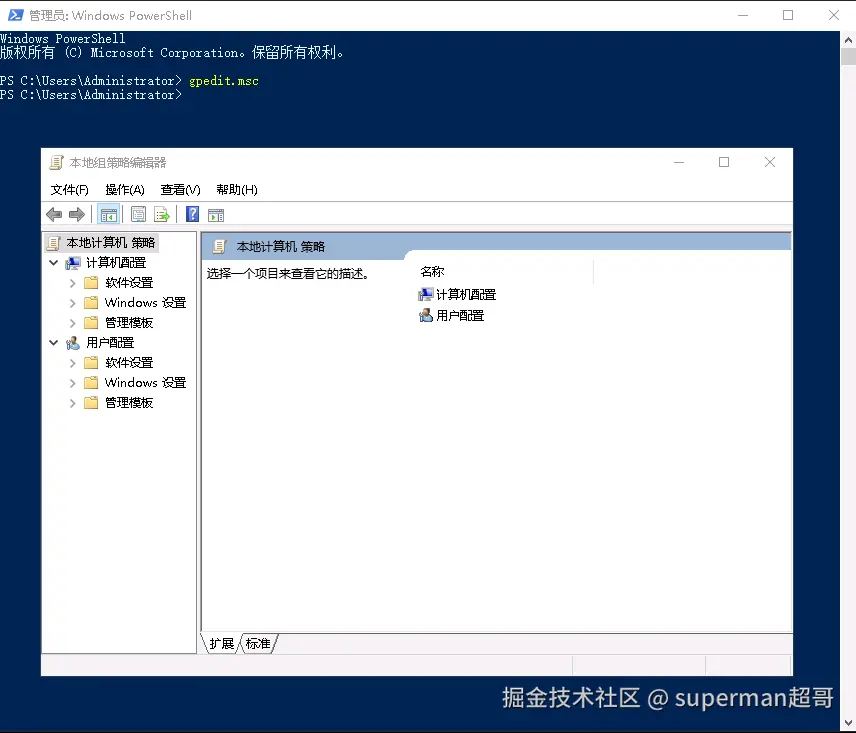Open the 查看(V) menu

tap(181, 190)
